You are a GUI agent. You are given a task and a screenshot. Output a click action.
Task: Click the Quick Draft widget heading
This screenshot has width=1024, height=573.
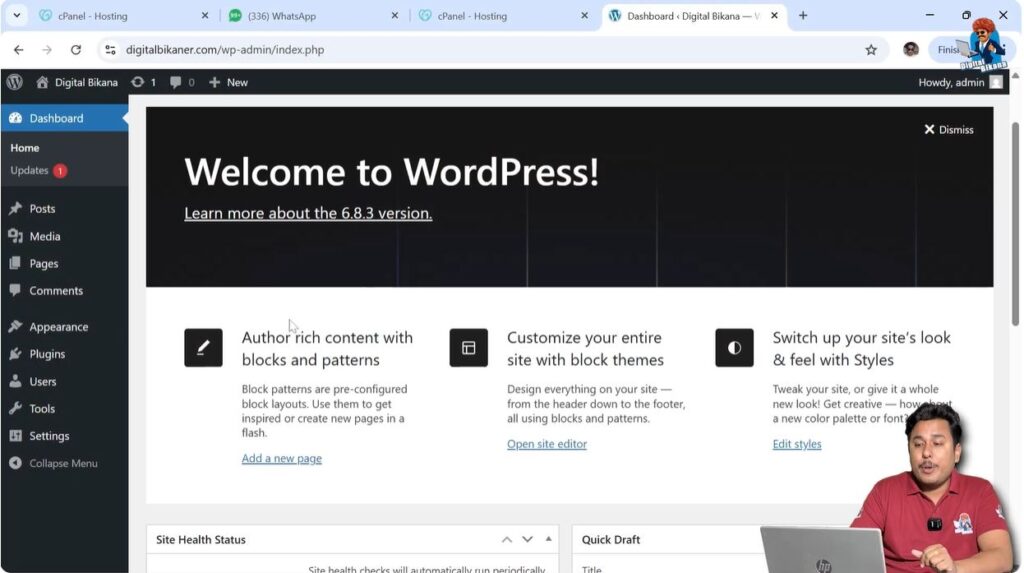[x=611, y=540]
